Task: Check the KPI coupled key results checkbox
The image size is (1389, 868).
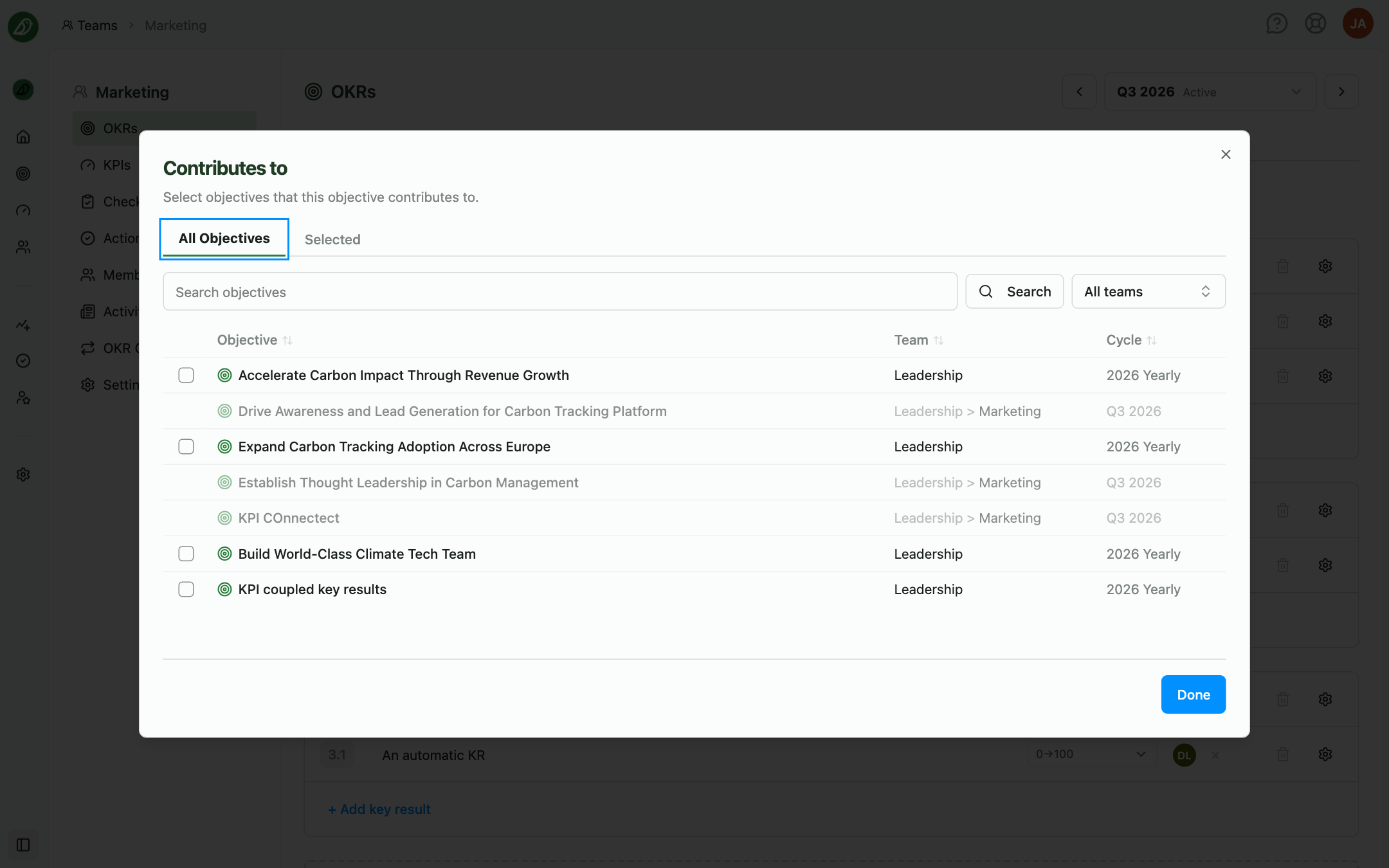Action: (186, 589)
